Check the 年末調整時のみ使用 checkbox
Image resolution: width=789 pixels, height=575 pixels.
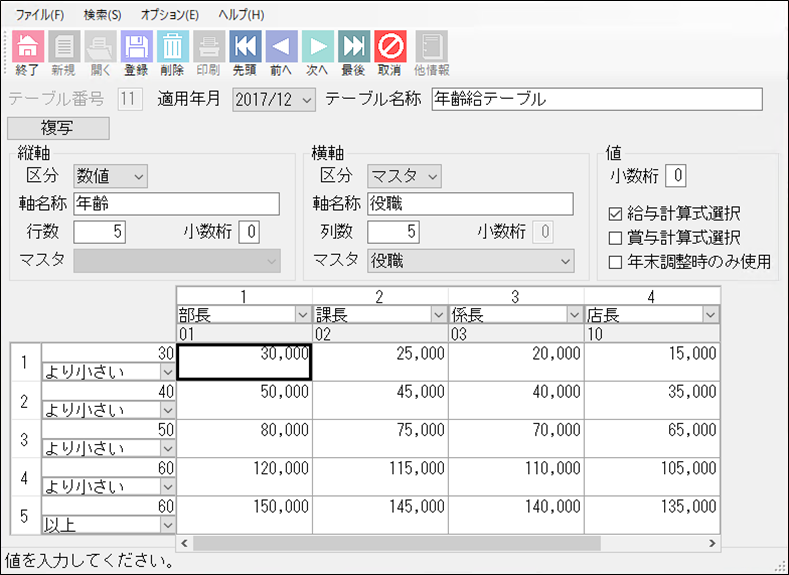[615, 262]
